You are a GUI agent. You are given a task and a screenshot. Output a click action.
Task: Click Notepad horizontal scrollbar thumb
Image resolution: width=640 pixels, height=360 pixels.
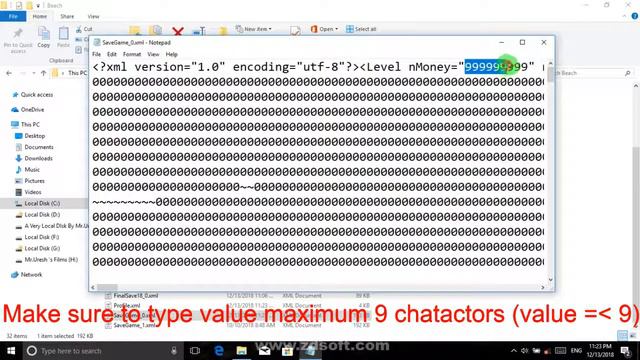[107, 287]
